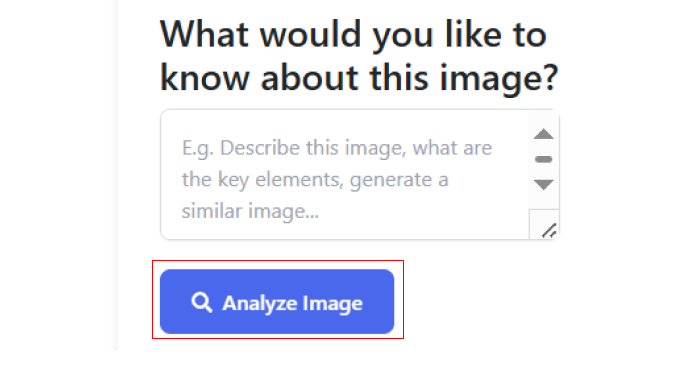Click the scrollbar down arrow in the textarea

click(x=543, y=184)
